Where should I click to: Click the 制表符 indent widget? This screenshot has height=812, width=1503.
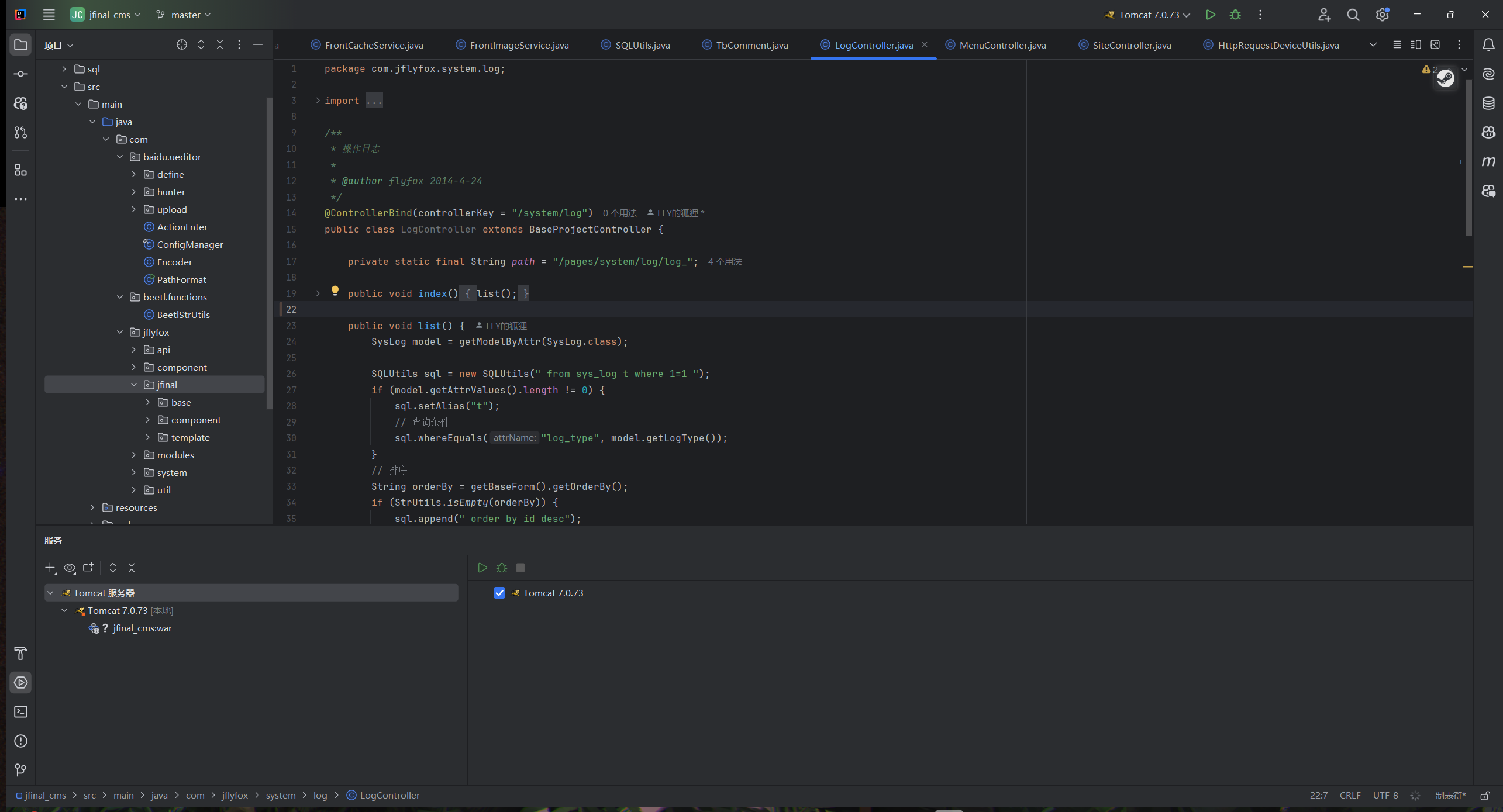(1450, 796)
